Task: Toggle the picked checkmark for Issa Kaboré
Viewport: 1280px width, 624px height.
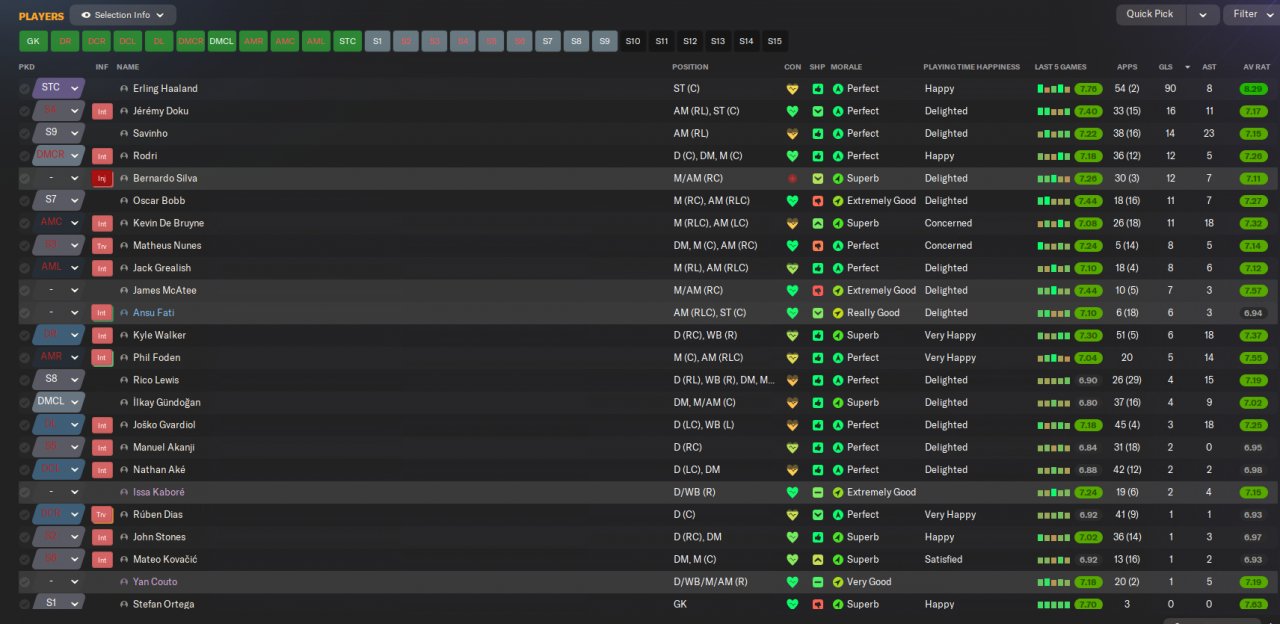Action: [24, 492]
